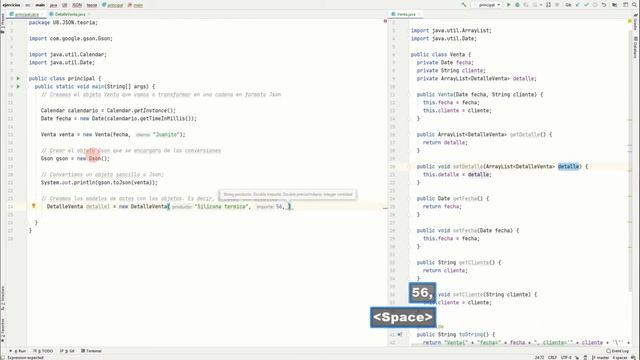Open the principal run configuration dropdown
The image size is (640, 360).
pyautogui.click(x=488, y=5)
